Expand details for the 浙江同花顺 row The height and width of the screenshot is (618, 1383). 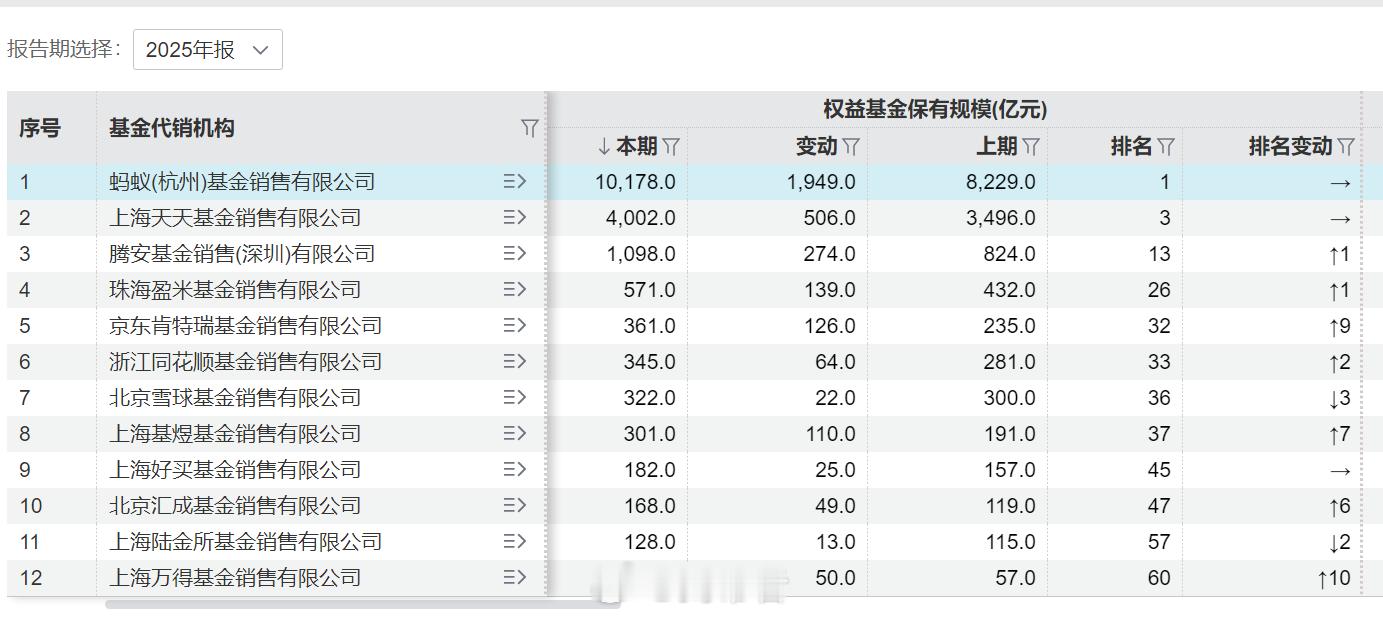[x=514, y=361]
